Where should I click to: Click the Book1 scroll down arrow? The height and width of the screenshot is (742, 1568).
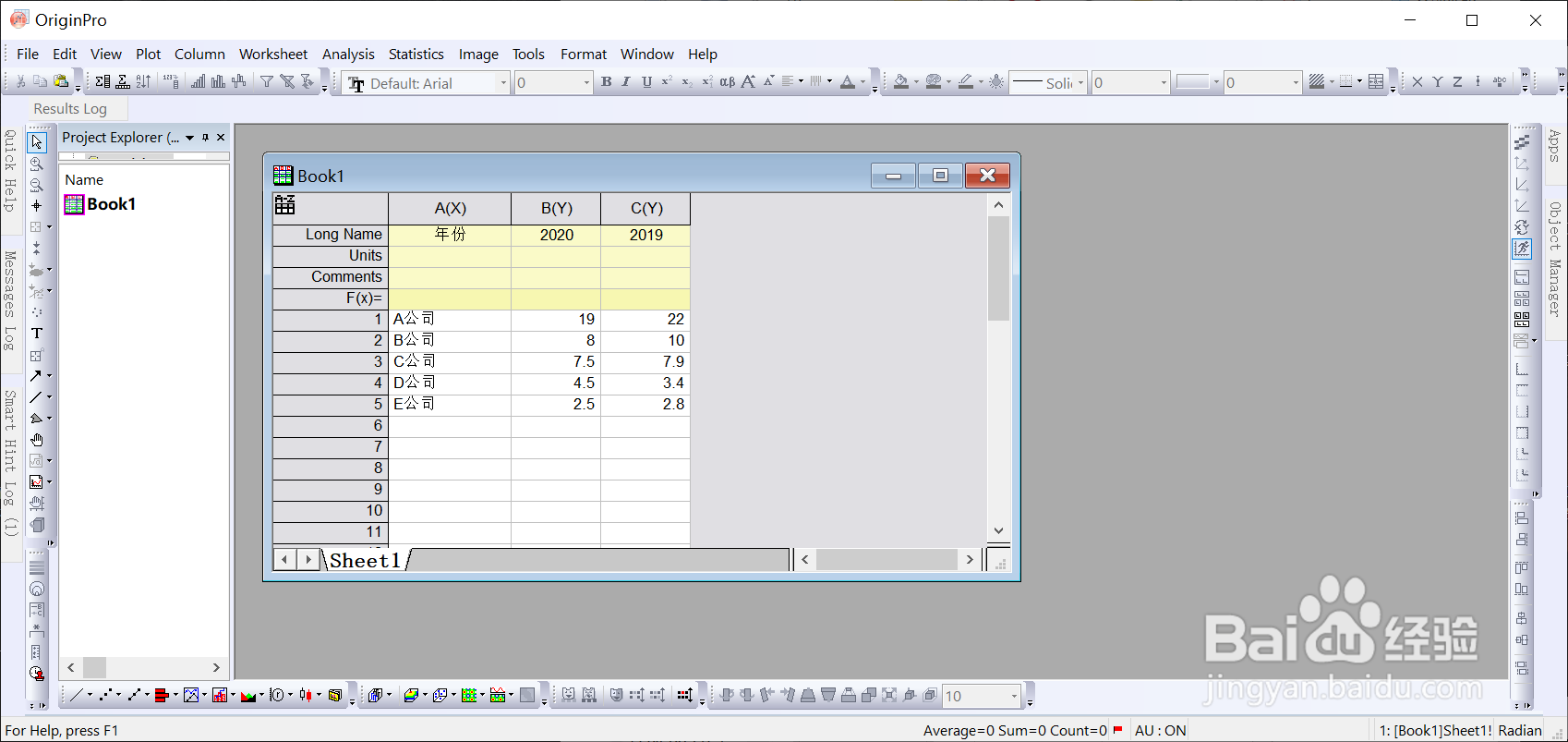point(998,530)
